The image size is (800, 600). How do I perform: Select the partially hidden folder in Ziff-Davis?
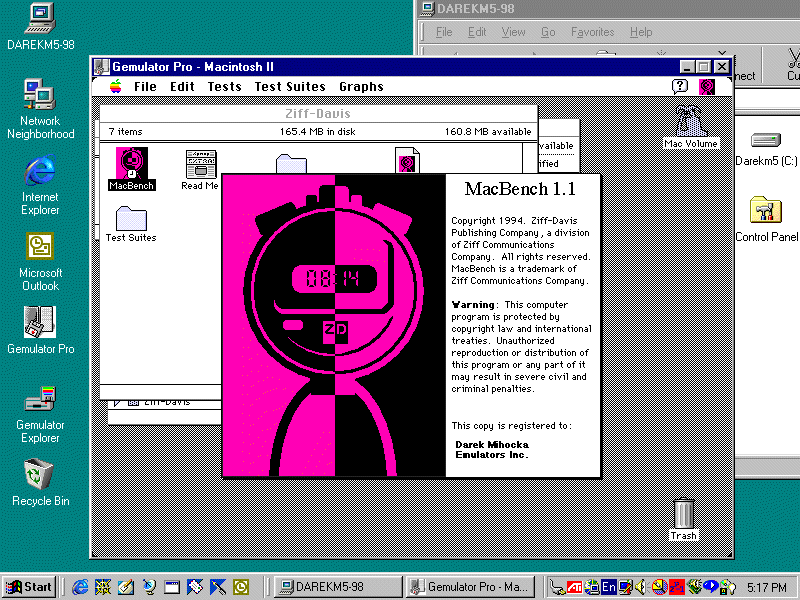point(291,164)
